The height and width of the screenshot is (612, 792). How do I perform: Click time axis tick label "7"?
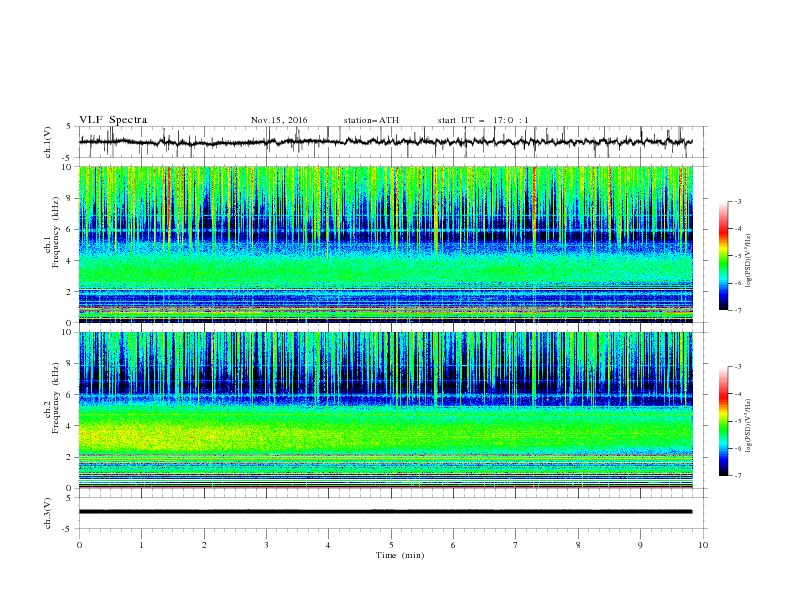coord(516,545)
